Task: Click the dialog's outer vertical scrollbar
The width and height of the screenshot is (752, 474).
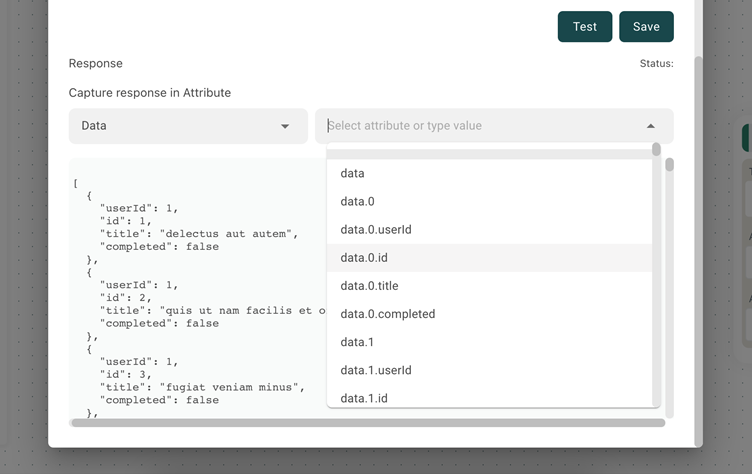Action: click(x=699, y=252)
